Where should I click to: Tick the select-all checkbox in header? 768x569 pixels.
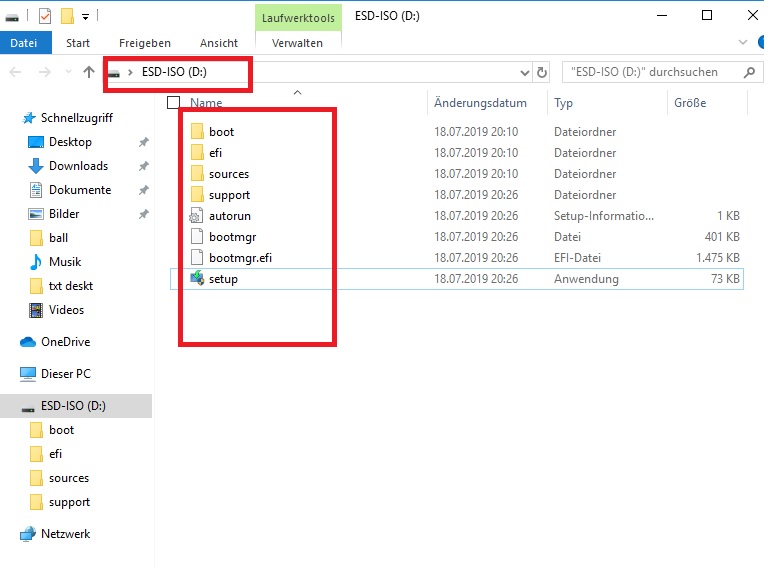click(x=173, y=102)
